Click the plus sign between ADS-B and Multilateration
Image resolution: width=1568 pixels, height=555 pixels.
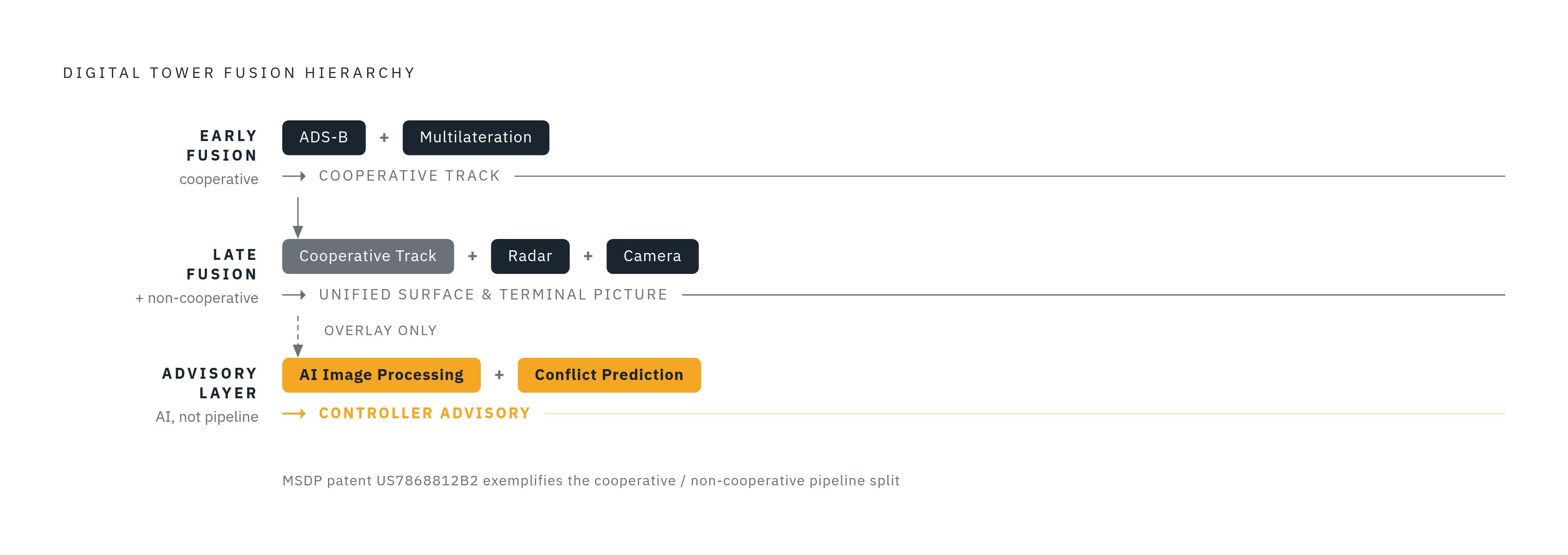(x=384, y=138)
